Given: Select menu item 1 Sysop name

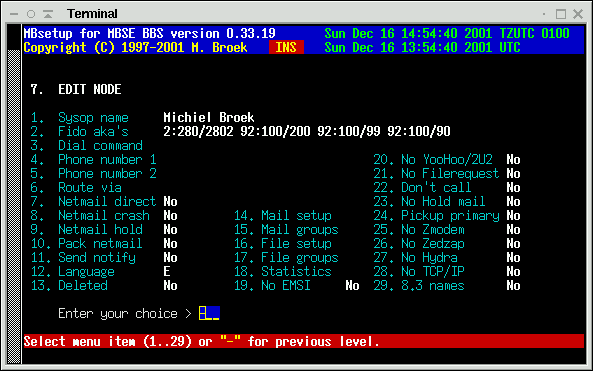Looking at the screenshot, I should pyautogui.click(x=79, y=117).
